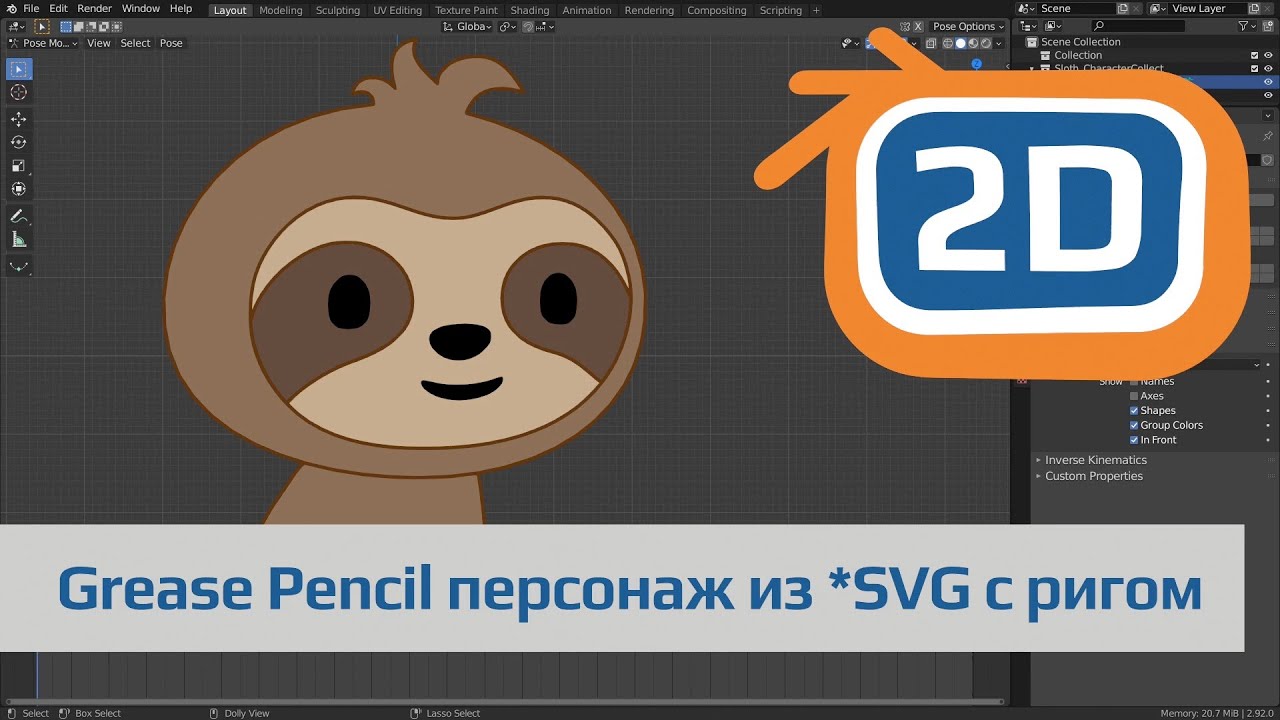Expand the Custom Properties panel

click(1093, 476)
